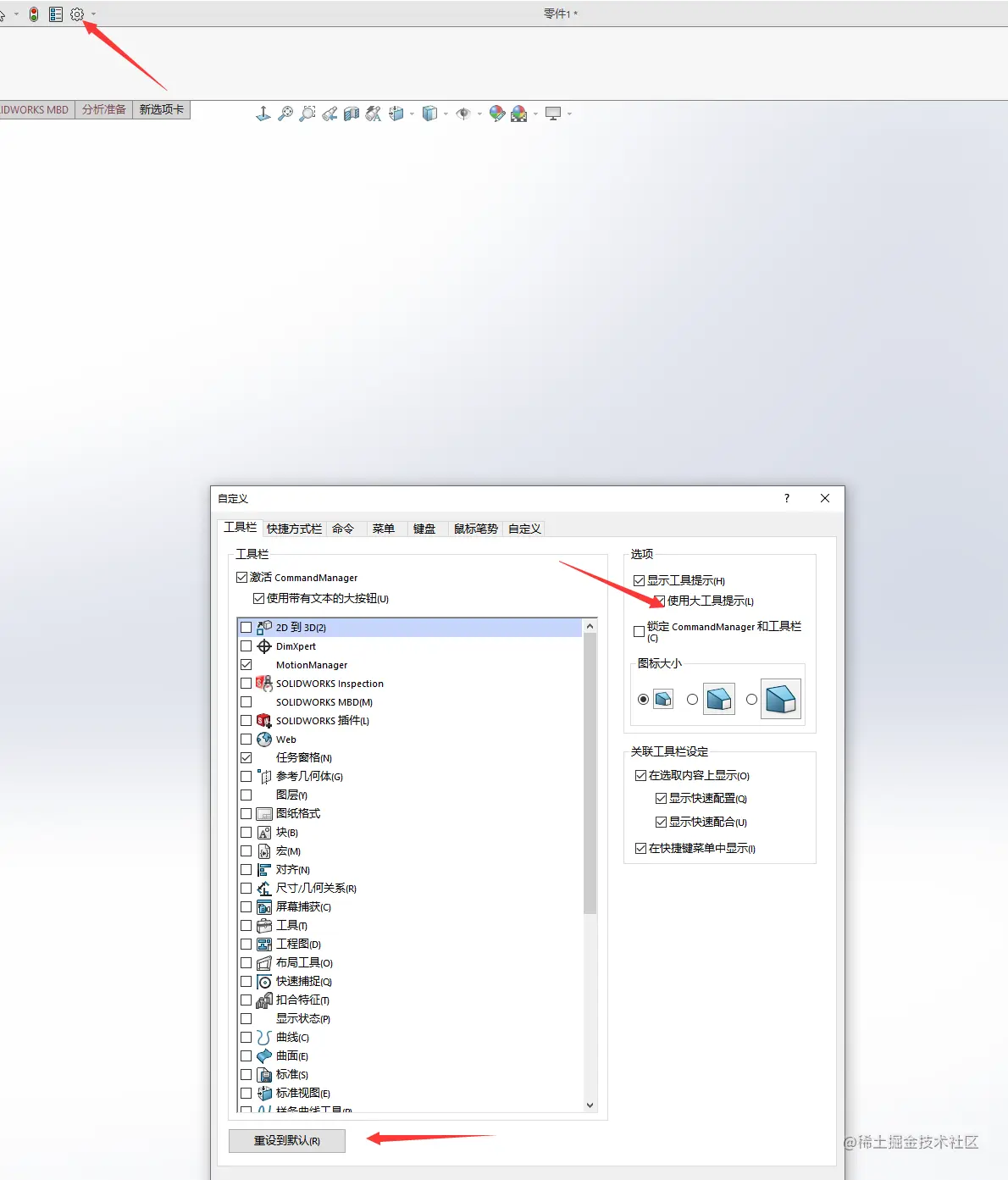Viewport: 1008px width, 1180px height.
Task: Toggle 使用带有文本的大按钮 checkbox
Action: point(258,599)
